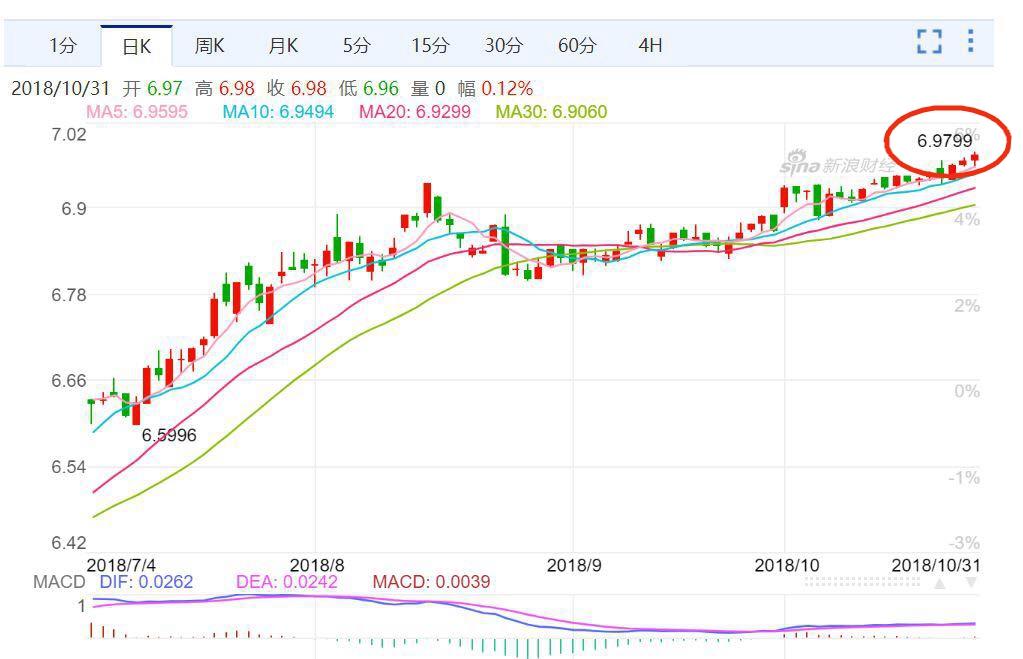1023x659 pixels.
Task: Click the 2018/10/31 date in the quote header
Action: click(61, 88)
